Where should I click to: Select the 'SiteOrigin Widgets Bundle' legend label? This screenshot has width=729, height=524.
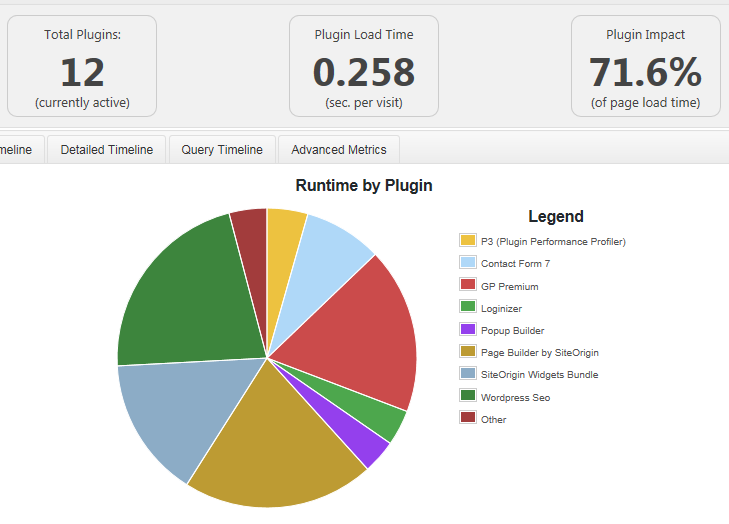[x=539, y=375]
